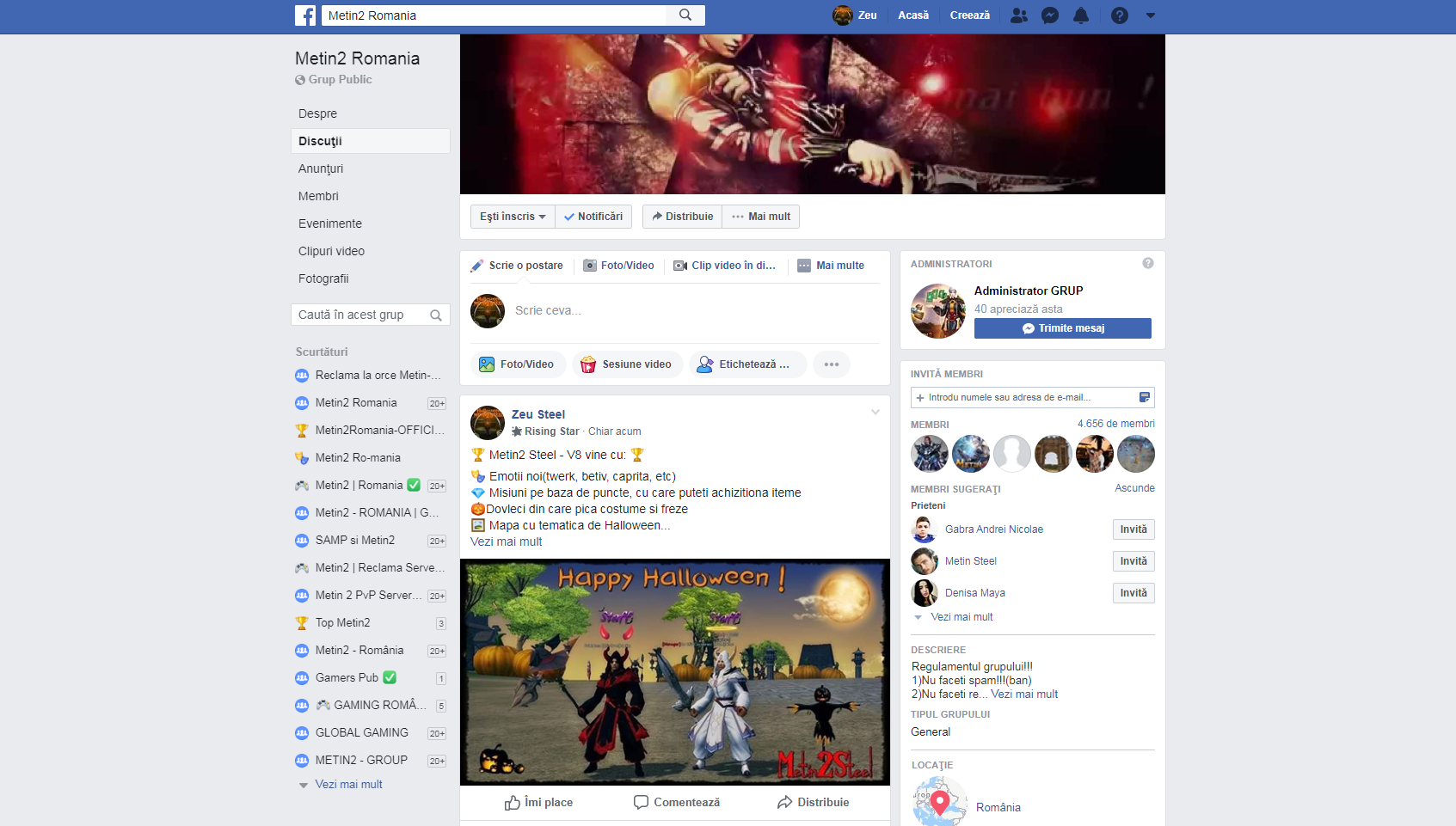Click Distribuie under the post
1456x826 pixels.
click(x=814, y=802)
